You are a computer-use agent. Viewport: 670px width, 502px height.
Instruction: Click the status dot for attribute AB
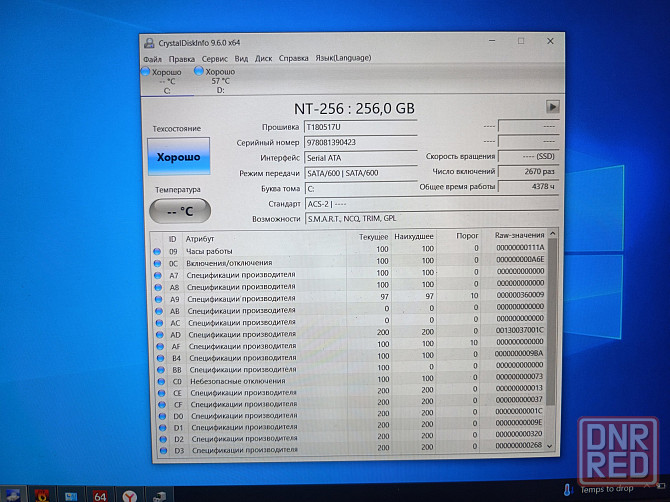(x=159, y=311)
